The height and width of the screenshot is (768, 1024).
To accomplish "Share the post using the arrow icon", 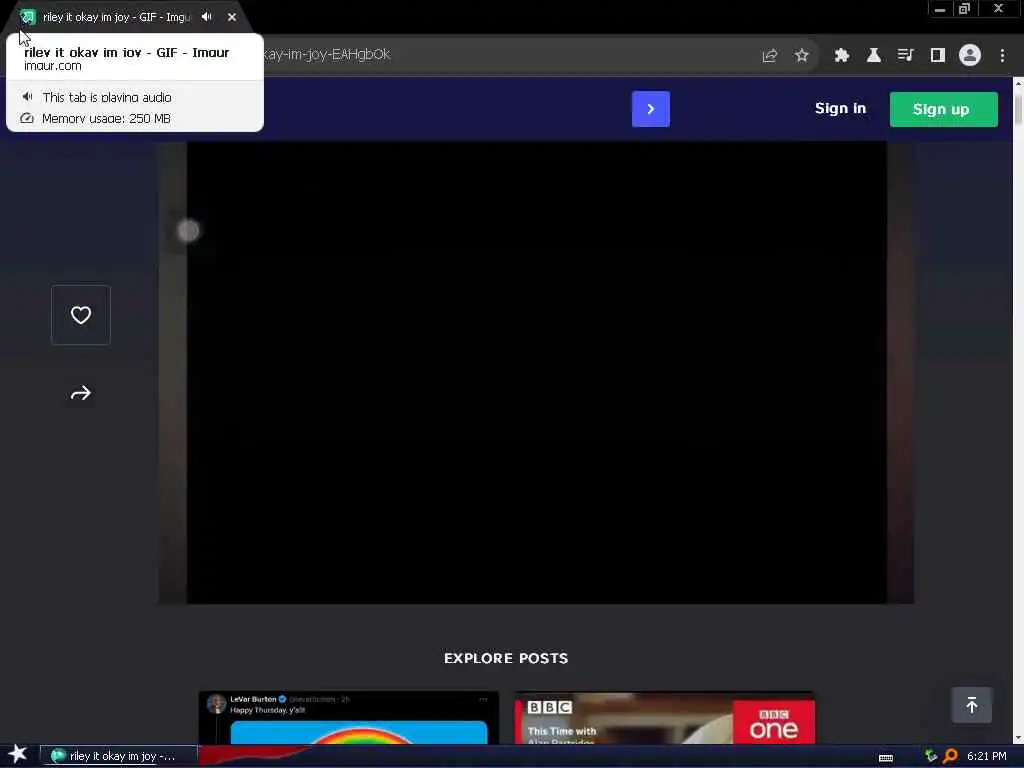I will [x=81, y=393].
